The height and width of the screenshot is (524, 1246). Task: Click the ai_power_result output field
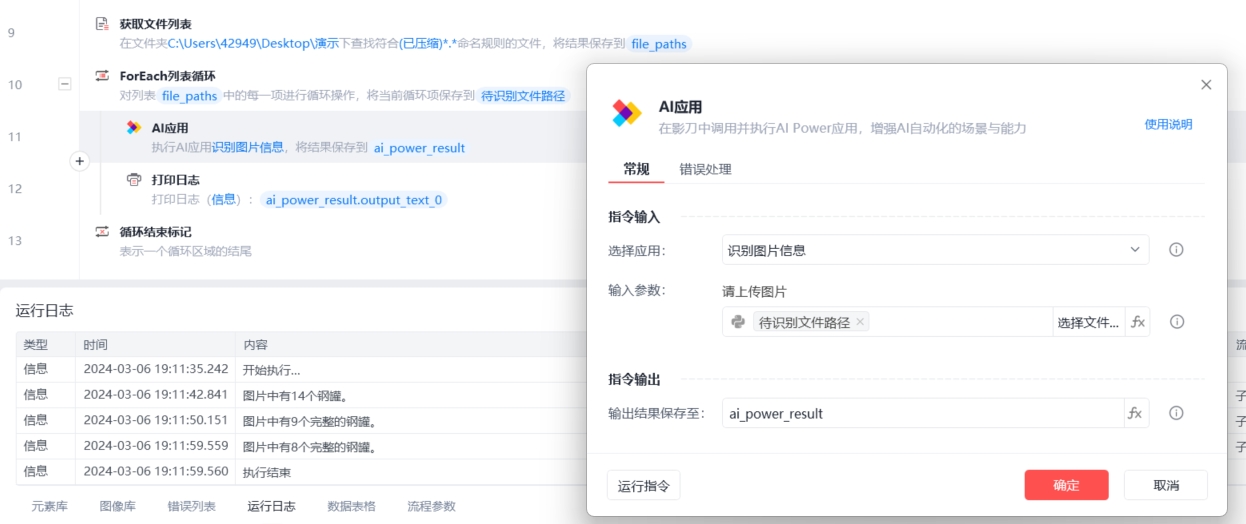920,413
